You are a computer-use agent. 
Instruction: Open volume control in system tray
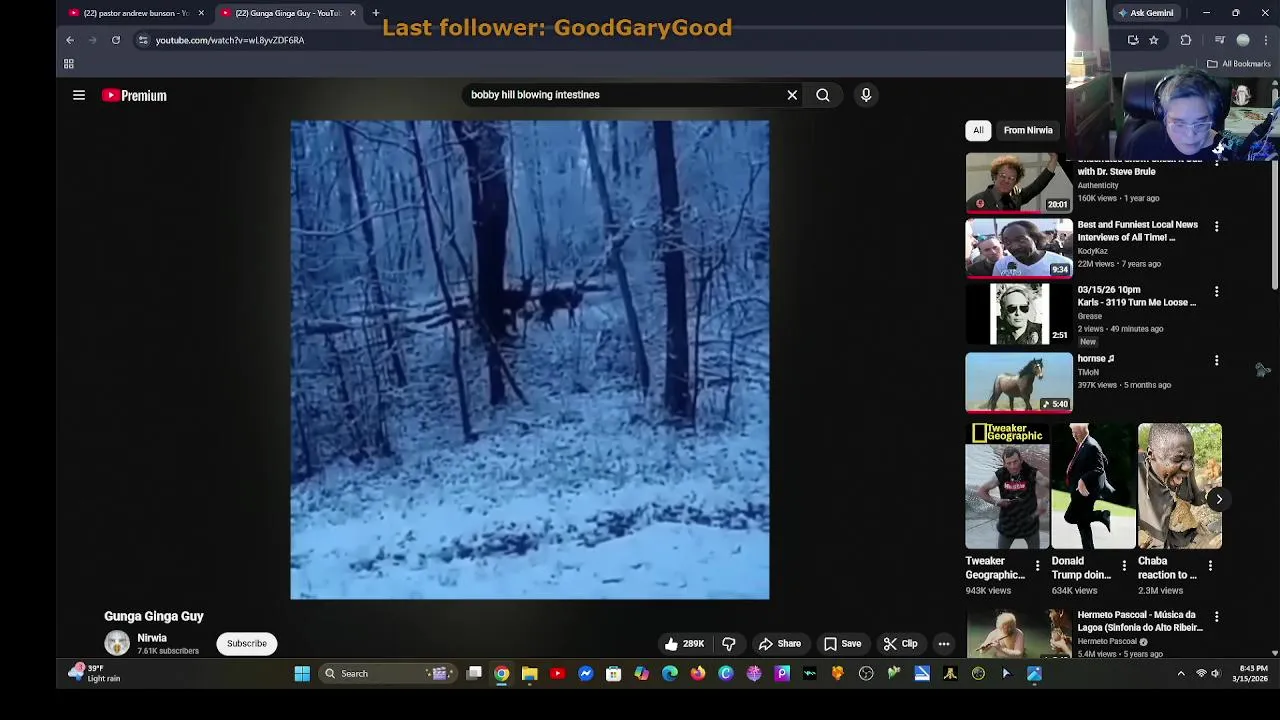1216,674
